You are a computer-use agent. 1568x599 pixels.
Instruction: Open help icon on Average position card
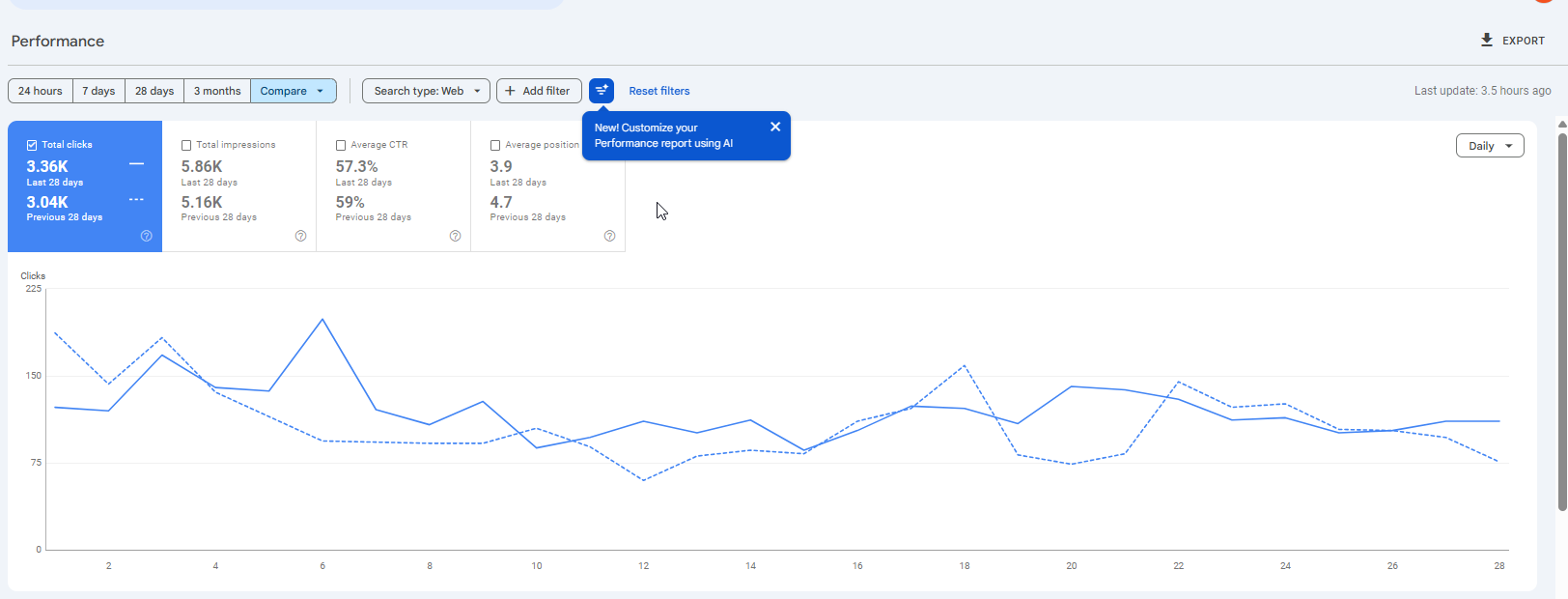click(x=610, y=236)
